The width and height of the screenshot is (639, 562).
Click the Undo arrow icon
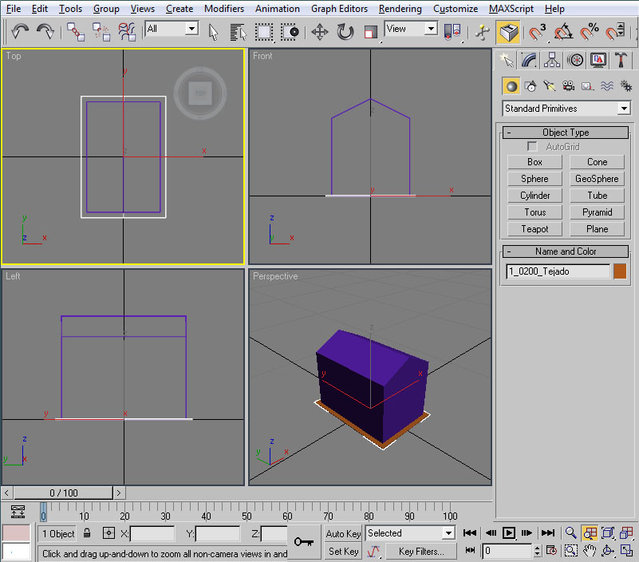(20, 32)
